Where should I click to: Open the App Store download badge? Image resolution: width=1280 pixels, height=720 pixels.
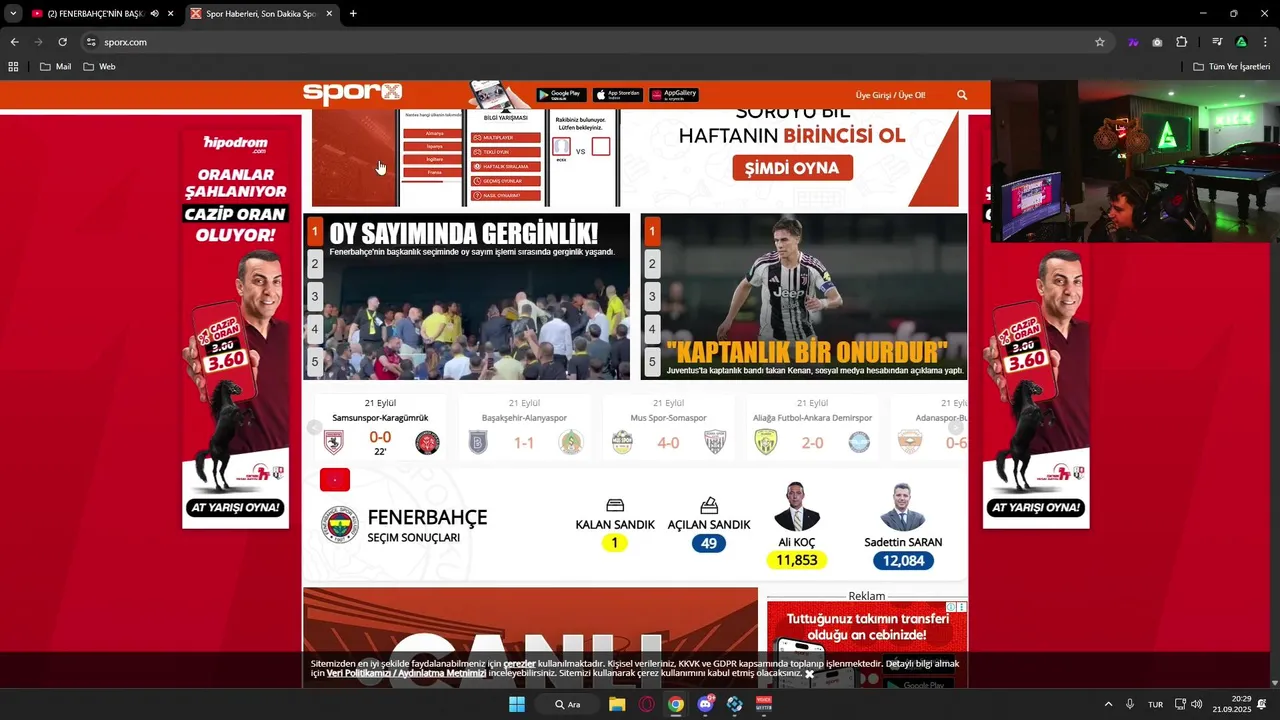(618, 95)
